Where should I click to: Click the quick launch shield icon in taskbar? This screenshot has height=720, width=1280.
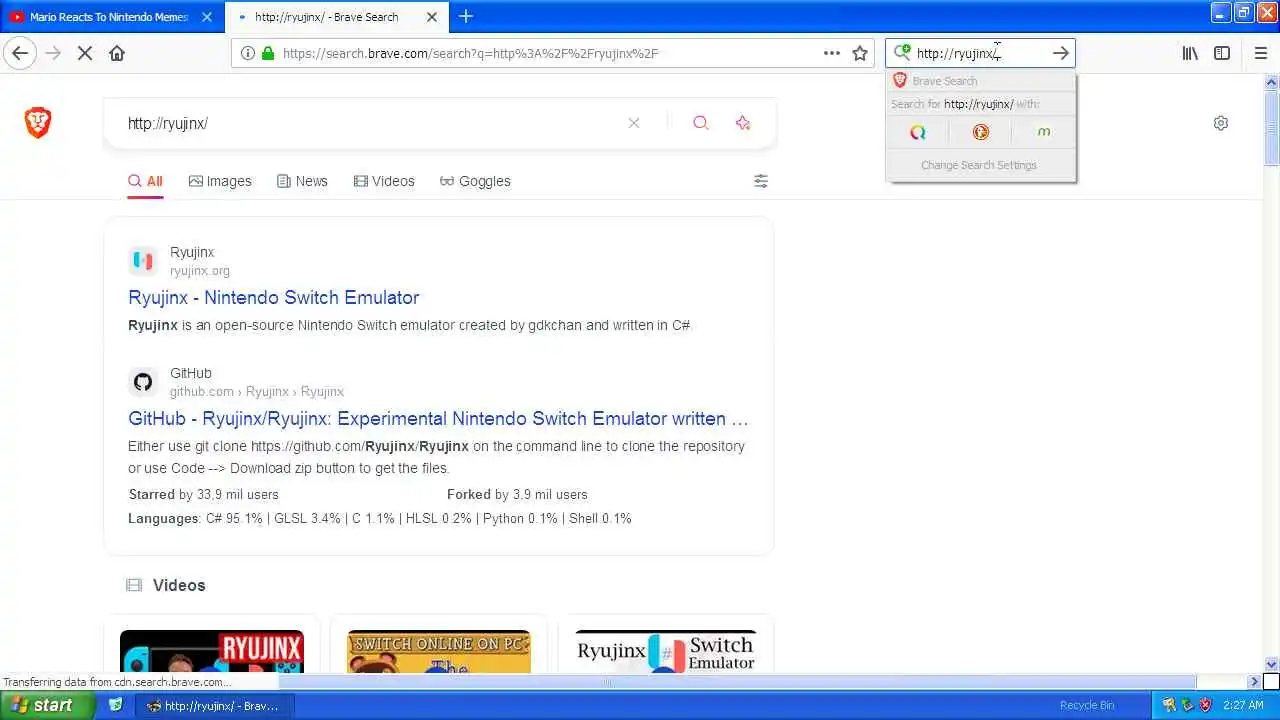tap(116, 705)
